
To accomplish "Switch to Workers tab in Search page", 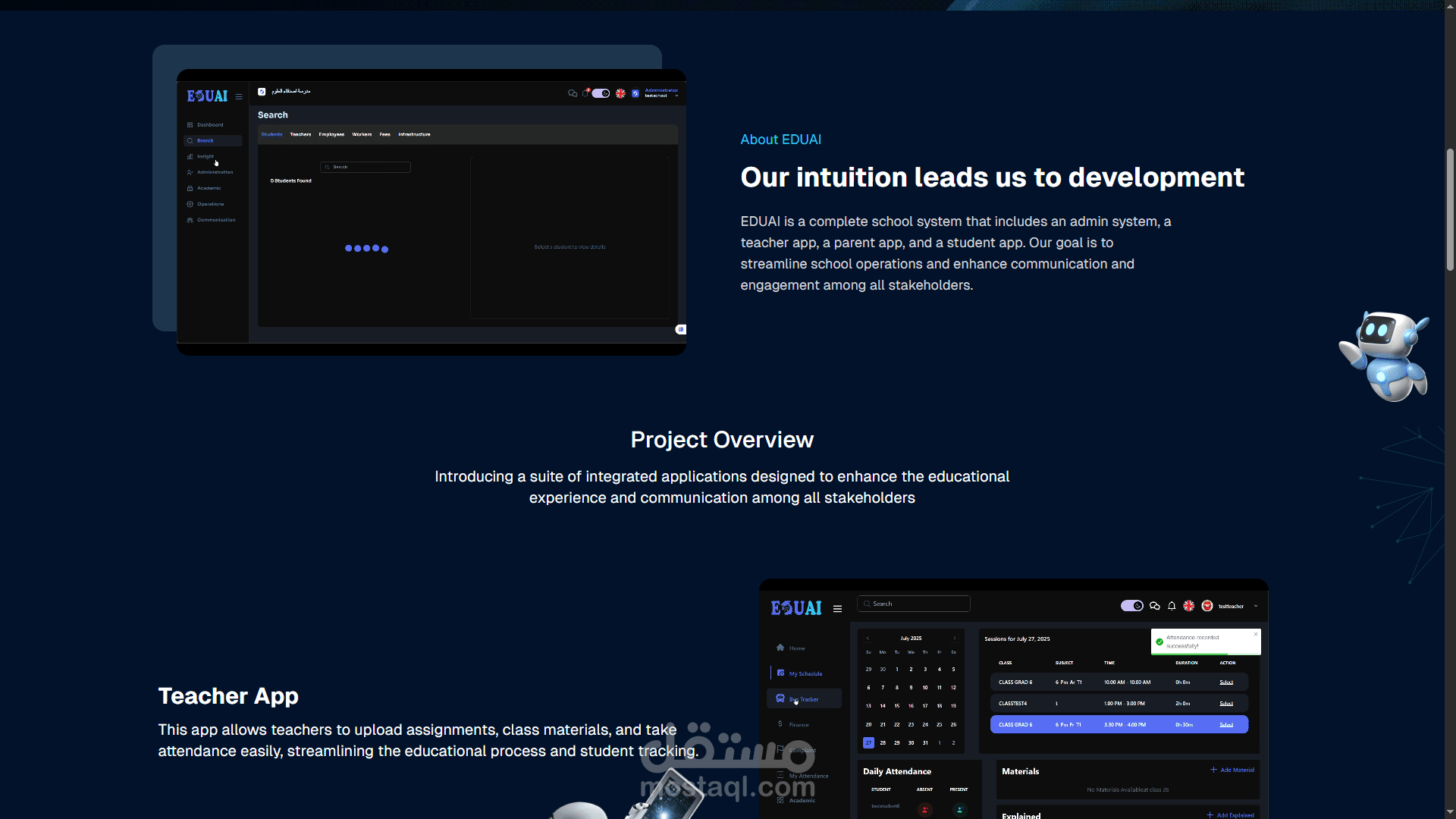I will pyautogui.click(x=362, y=134).
